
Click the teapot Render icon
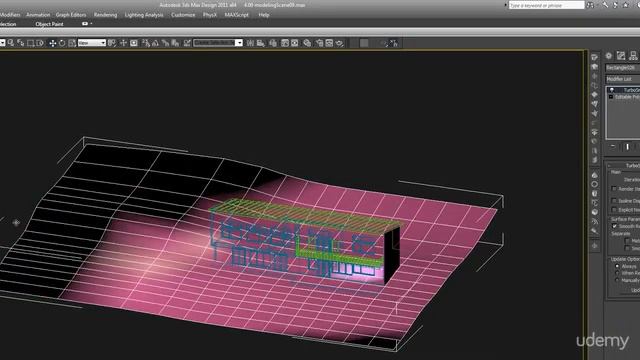(x=340, y=43)
